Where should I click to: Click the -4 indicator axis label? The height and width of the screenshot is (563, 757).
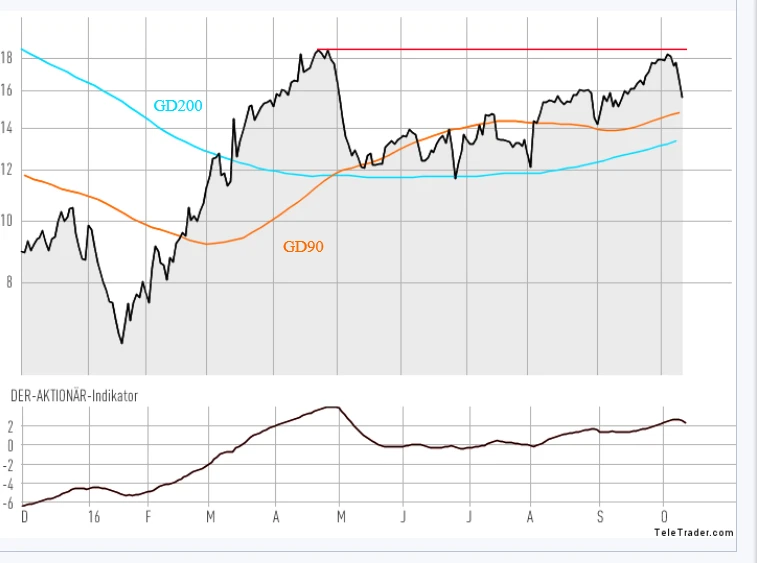(x=7, y=484)
